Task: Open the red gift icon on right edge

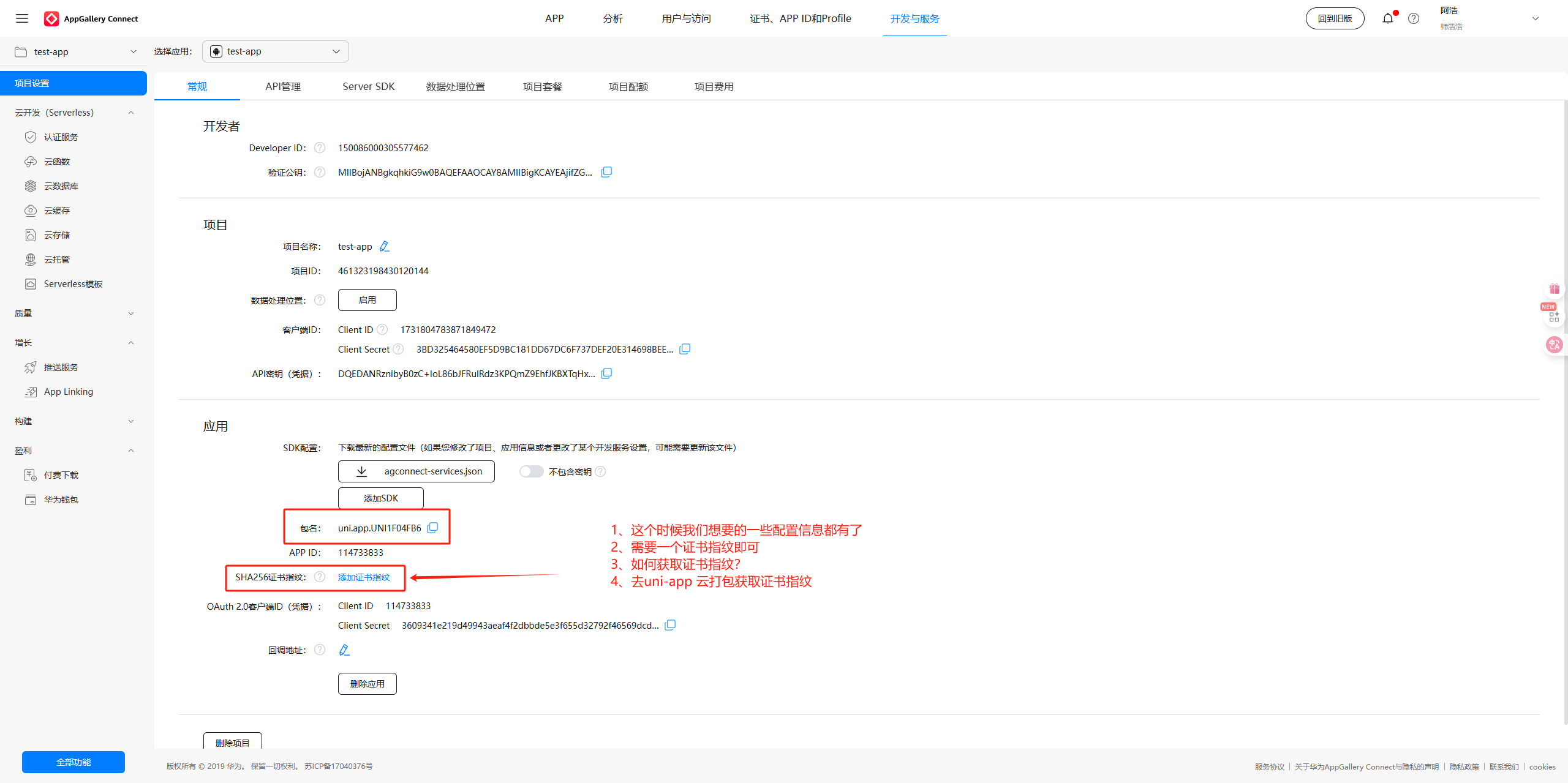Action: point(1555,289)
